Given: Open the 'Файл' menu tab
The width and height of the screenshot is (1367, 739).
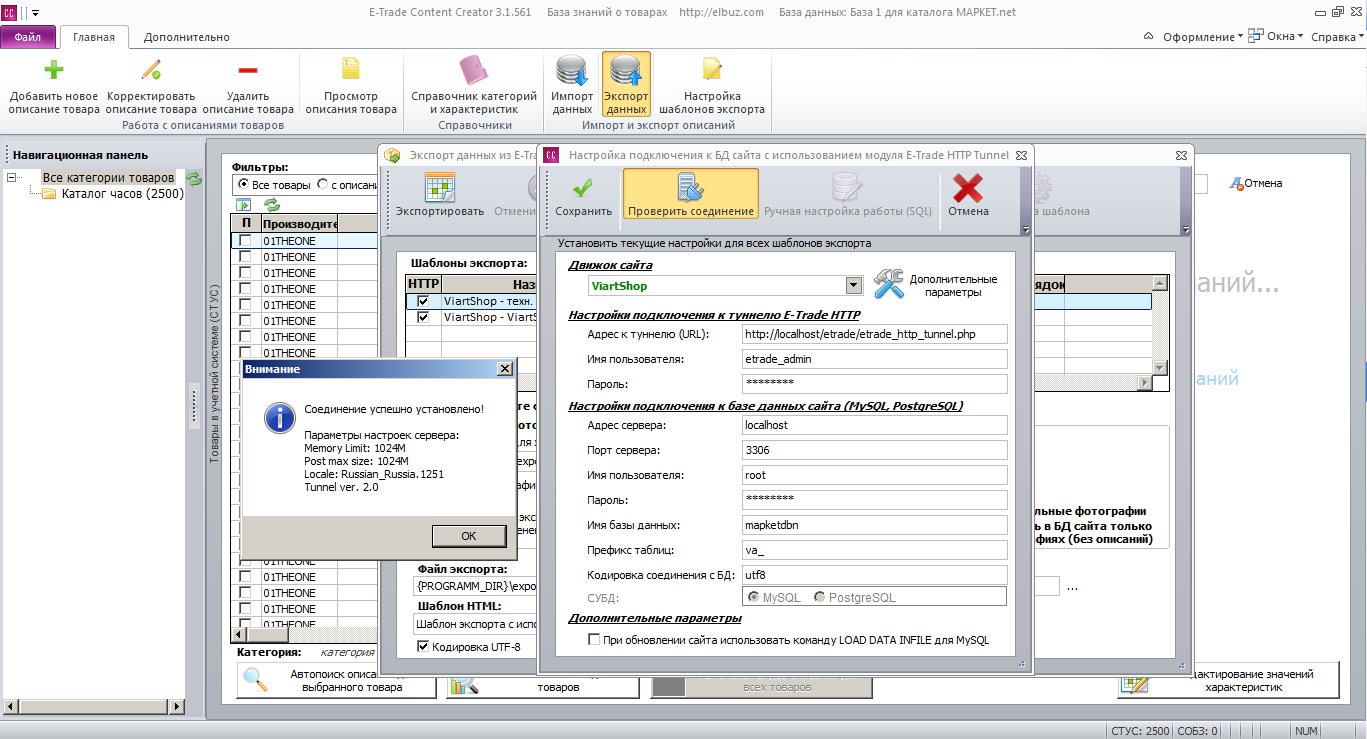Looking at the screenshot, I should [28, 37].
